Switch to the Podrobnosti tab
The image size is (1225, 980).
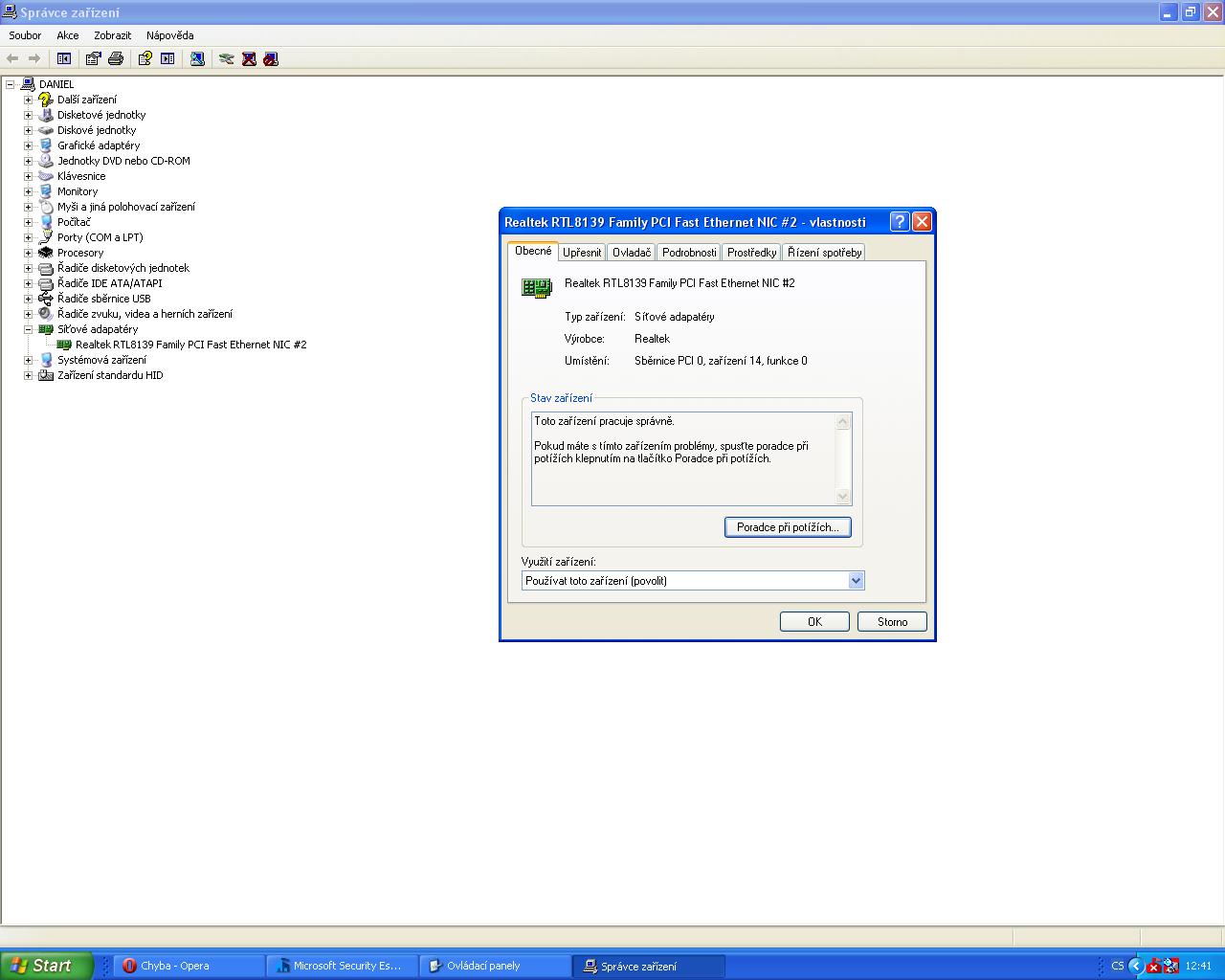689,253
